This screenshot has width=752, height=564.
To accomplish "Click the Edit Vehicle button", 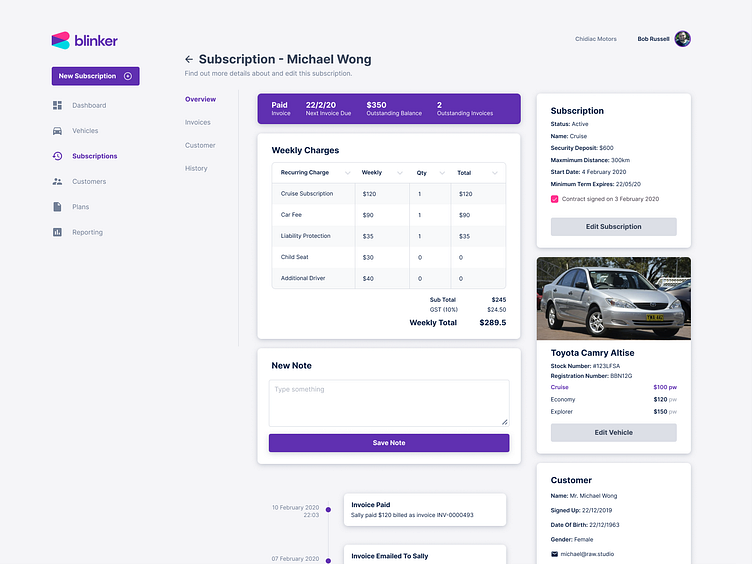I will point(613,433).
